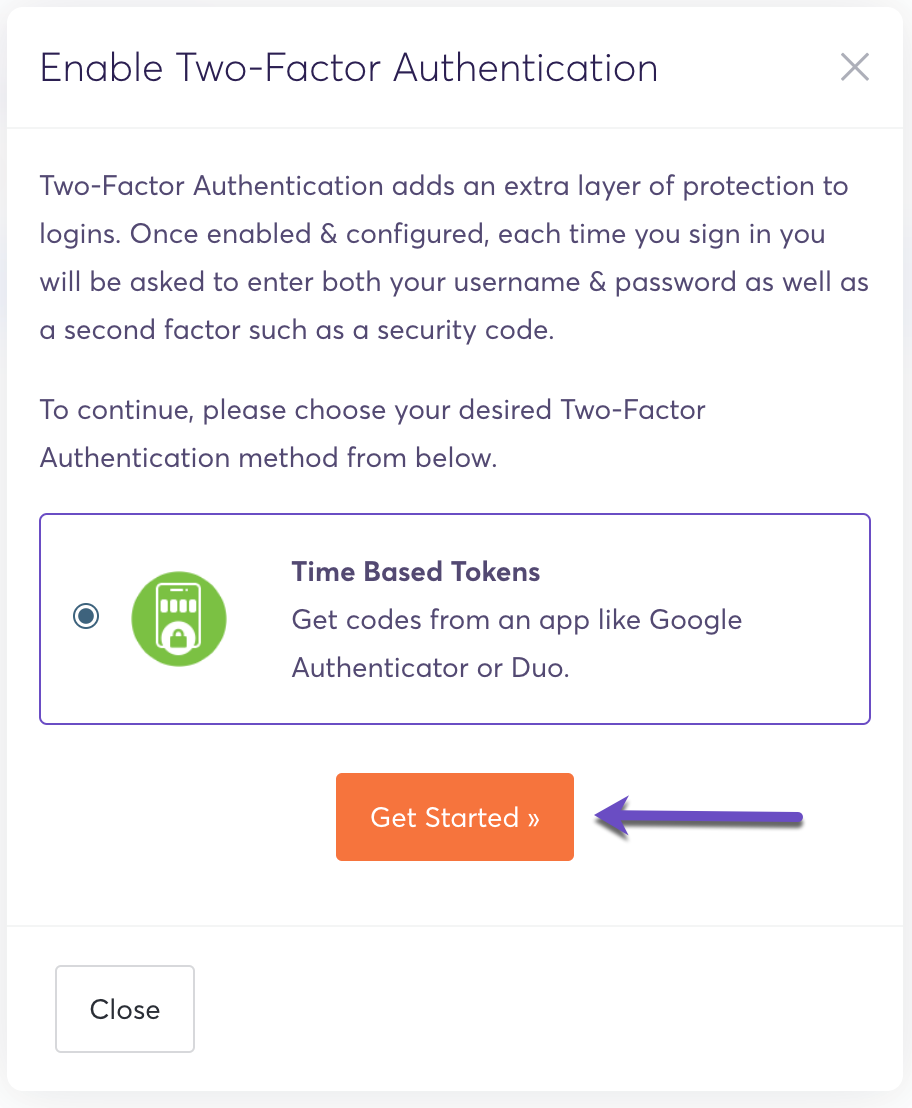Click the green phone lock icon
Viewport: 912px width, 1108px height.
(179, 619)
